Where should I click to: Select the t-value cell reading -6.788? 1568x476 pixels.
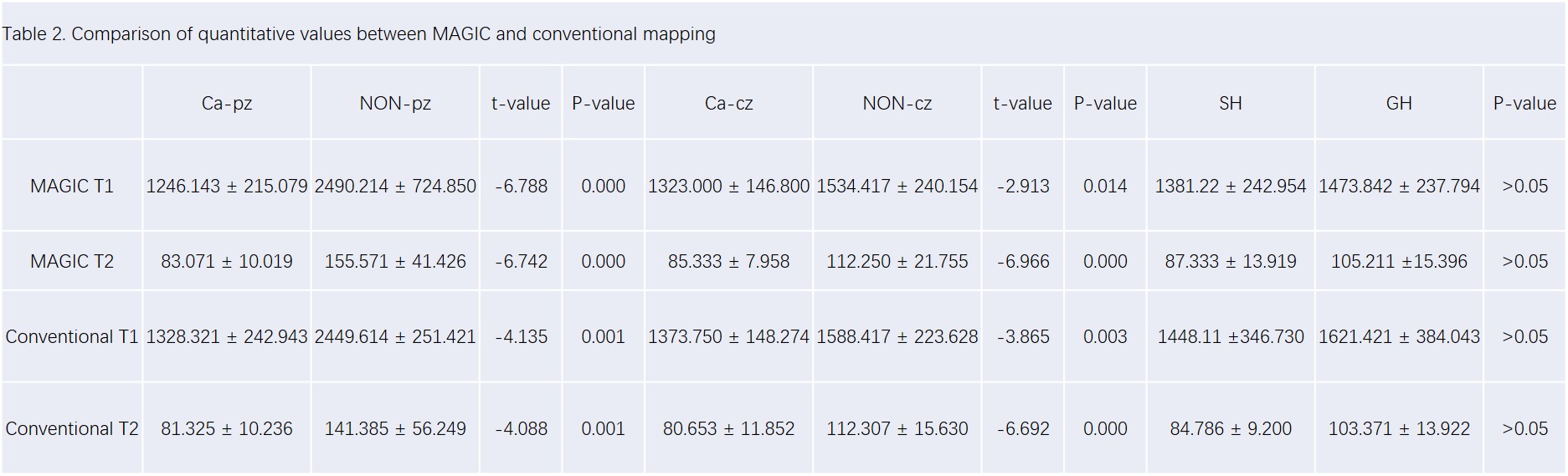click(521, 186)
